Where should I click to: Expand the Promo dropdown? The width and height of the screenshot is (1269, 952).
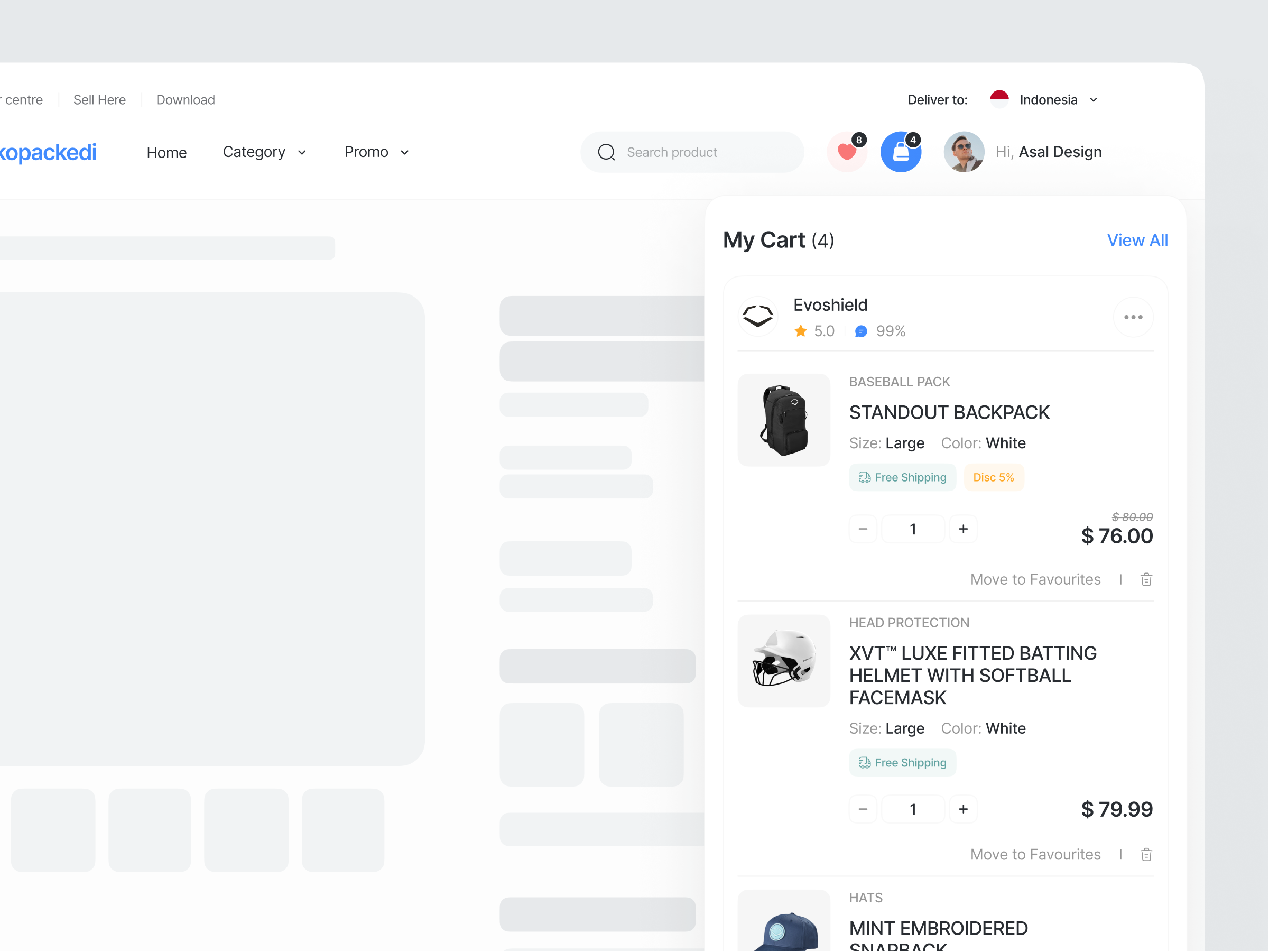click(376, 152)
